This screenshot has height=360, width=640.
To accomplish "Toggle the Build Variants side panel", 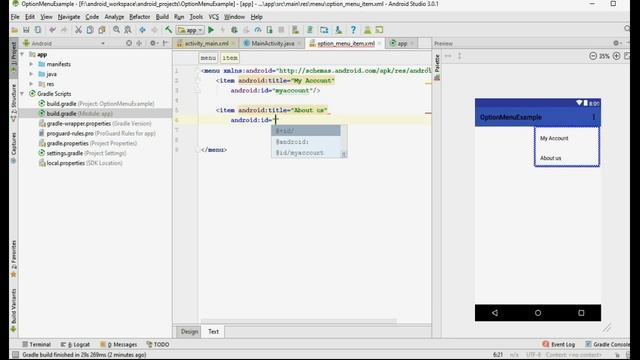I will tap(13, 310).
